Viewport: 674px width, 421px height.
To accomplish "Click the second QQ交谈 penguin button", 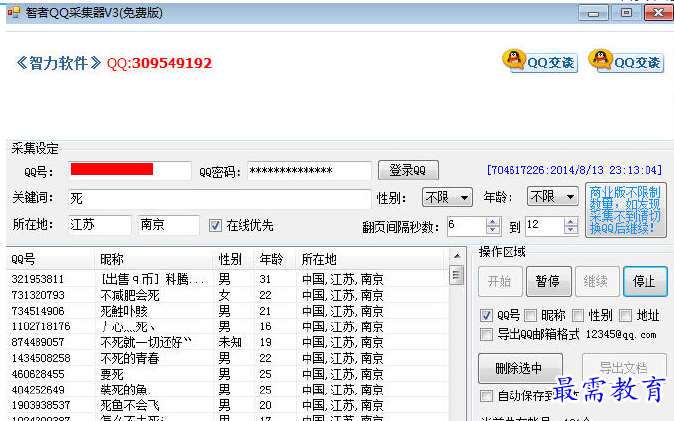I will pyautogui.click(x=626, y=61).
